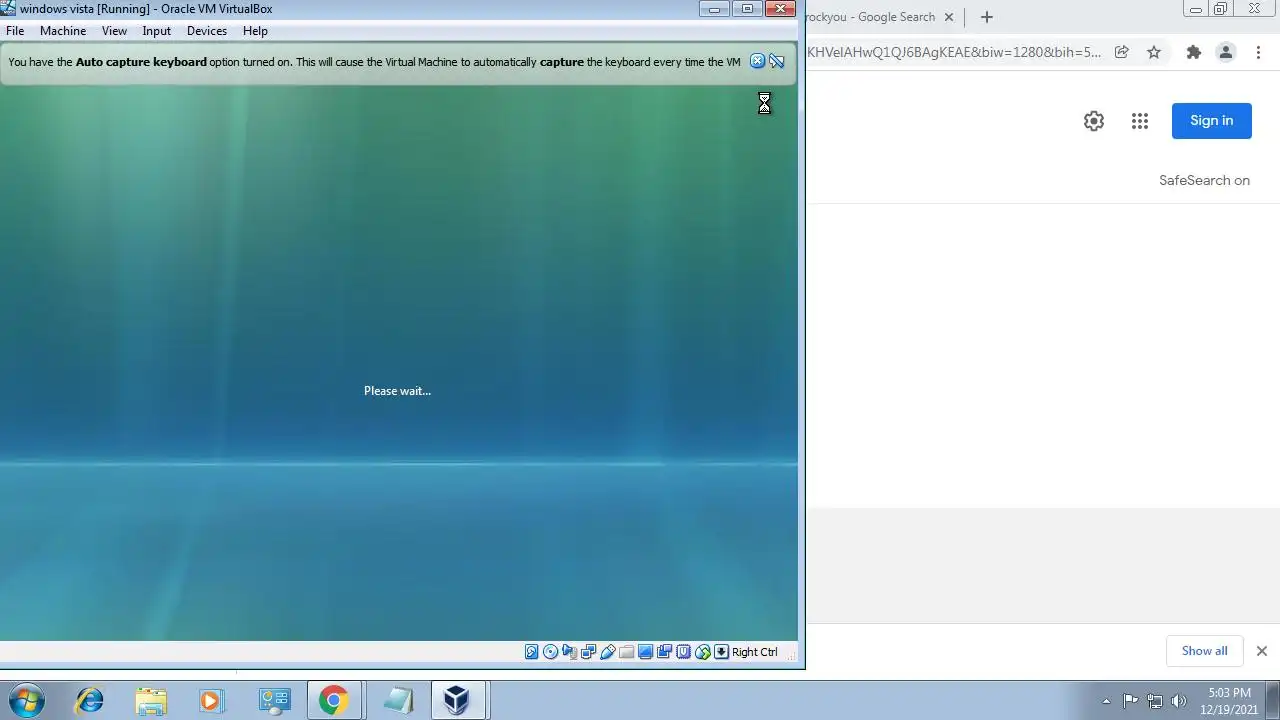The width and height of the screenshot is (1280, 720).
Task: Open the Machine menu in VirtualBox
Action: point(63,31)
